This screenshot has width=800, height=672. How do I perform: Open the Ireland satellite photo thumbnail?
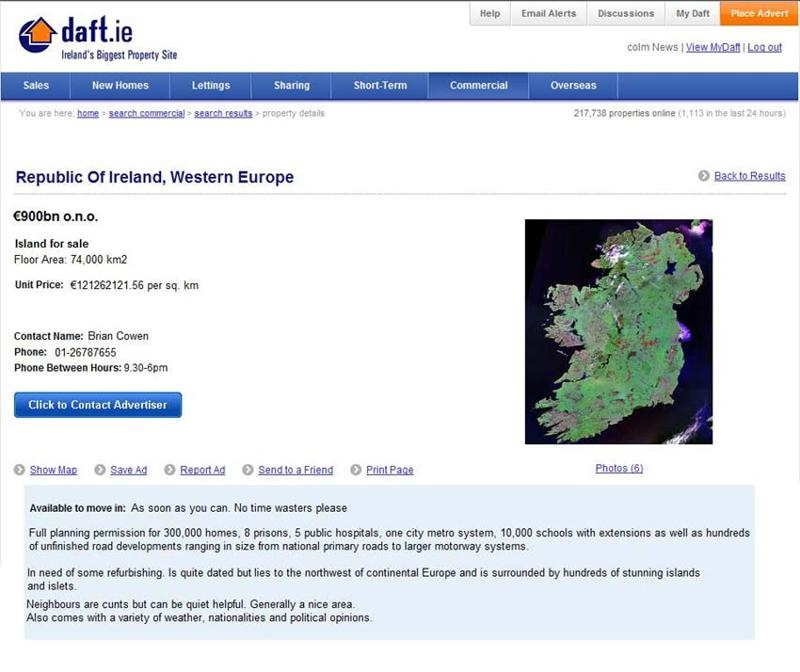coord(618,331)
